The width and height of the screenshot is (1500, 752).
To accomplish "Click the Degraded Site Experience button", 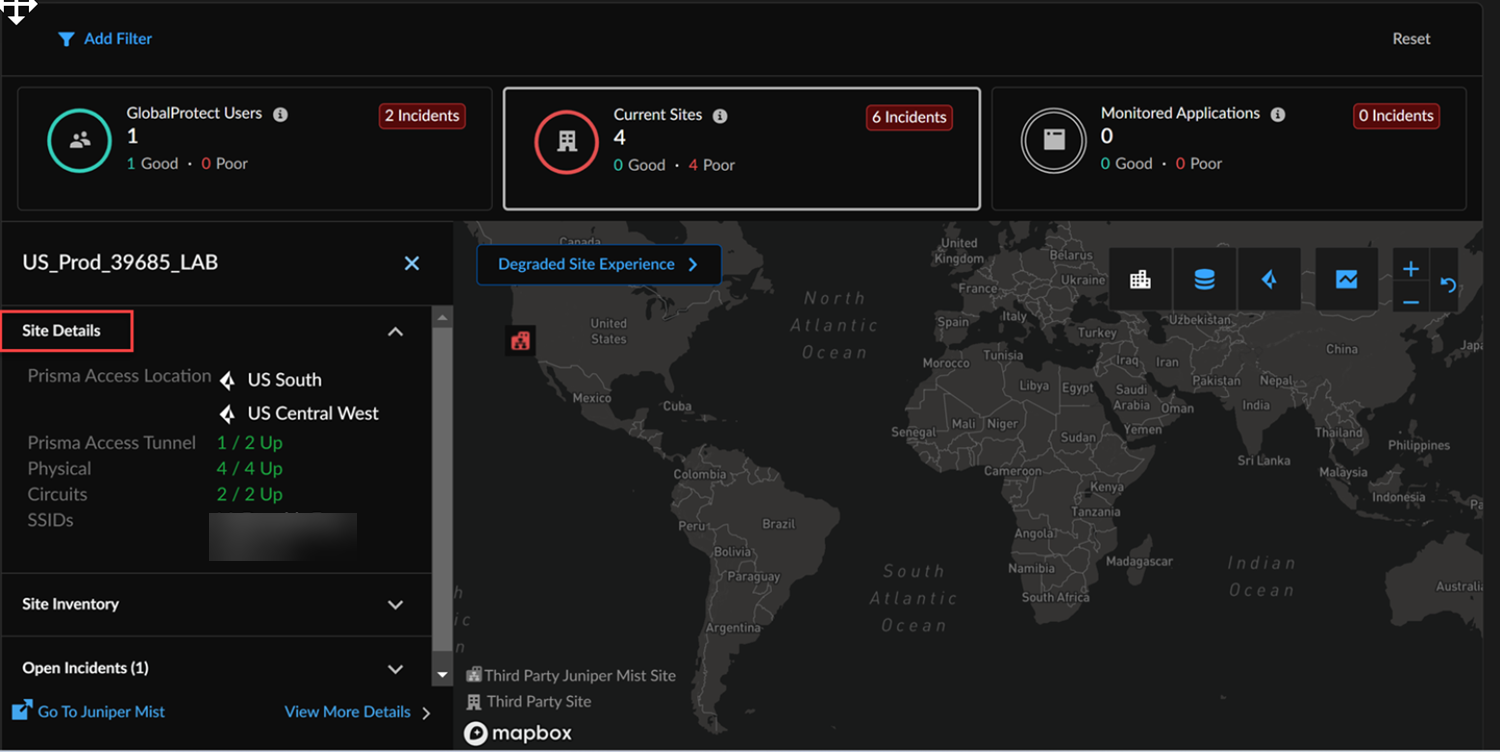I will 598,265.
